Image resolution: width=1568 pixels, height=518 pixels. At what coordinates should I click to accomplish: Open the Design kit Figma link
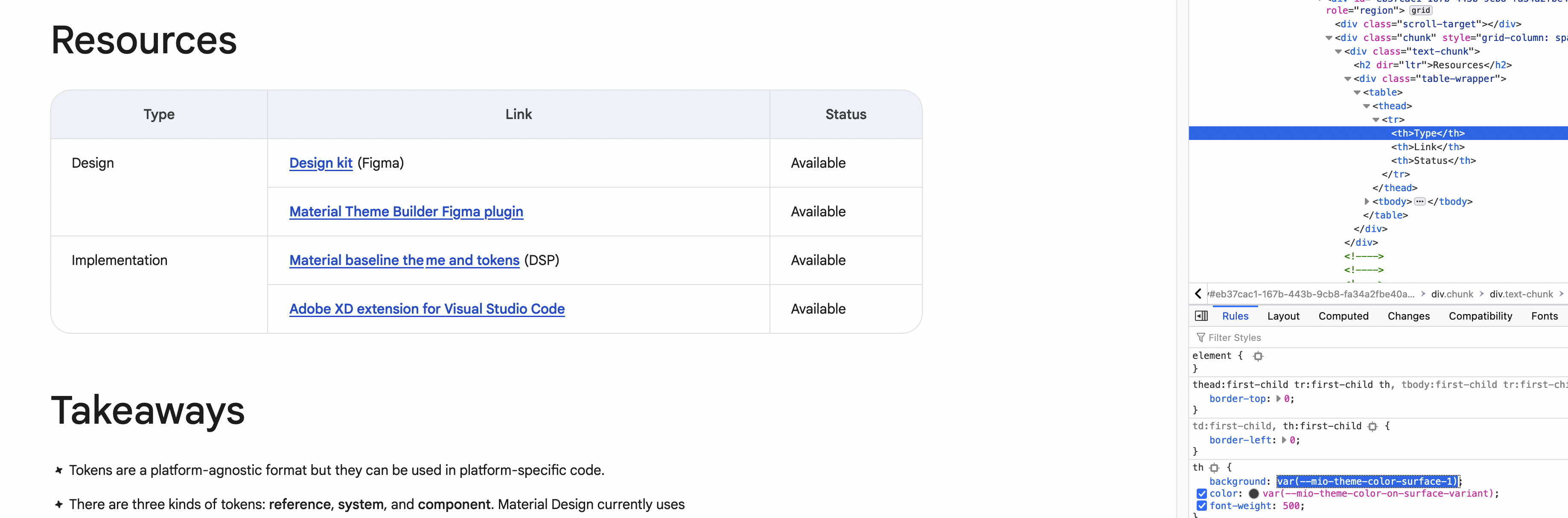coord(321,163)
